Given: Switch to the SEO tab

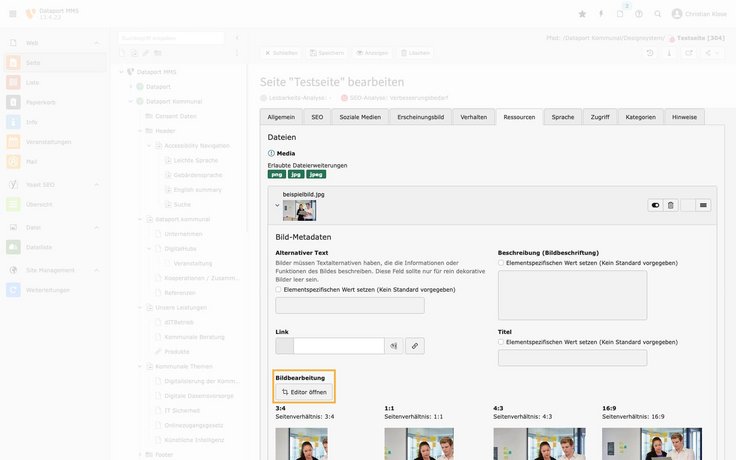Looking at the screenshot, I should 317,117.
